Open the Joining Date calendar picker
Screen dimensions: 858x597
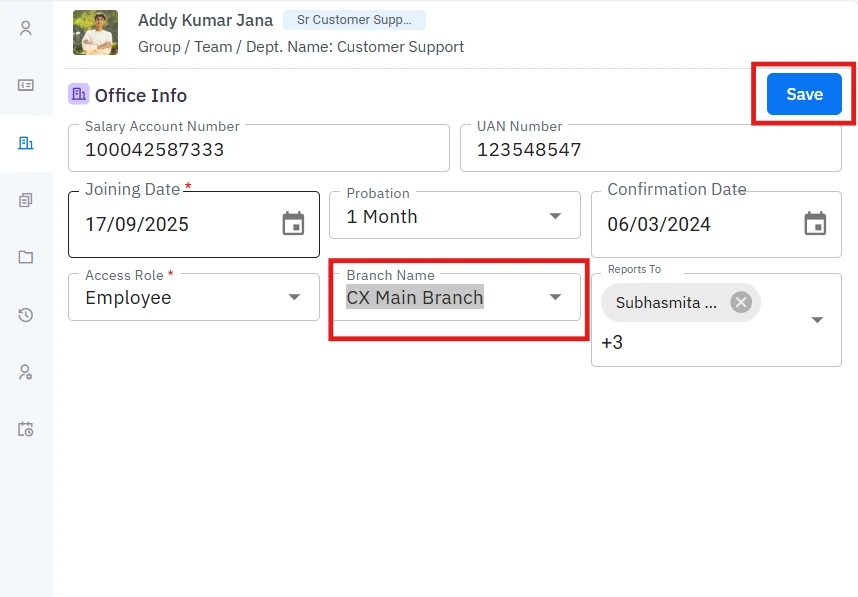click(293, 224)
